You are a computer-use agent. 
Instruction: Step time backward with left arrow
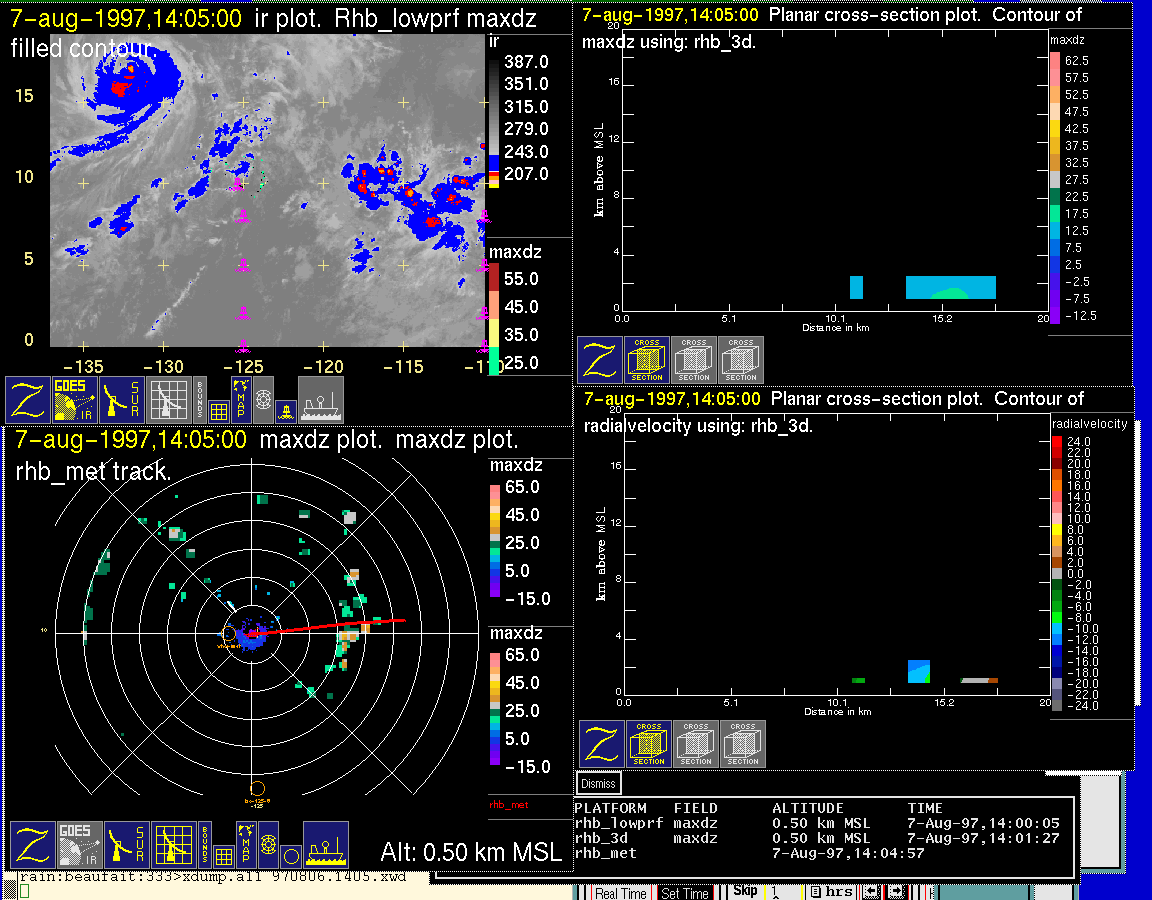871,892
